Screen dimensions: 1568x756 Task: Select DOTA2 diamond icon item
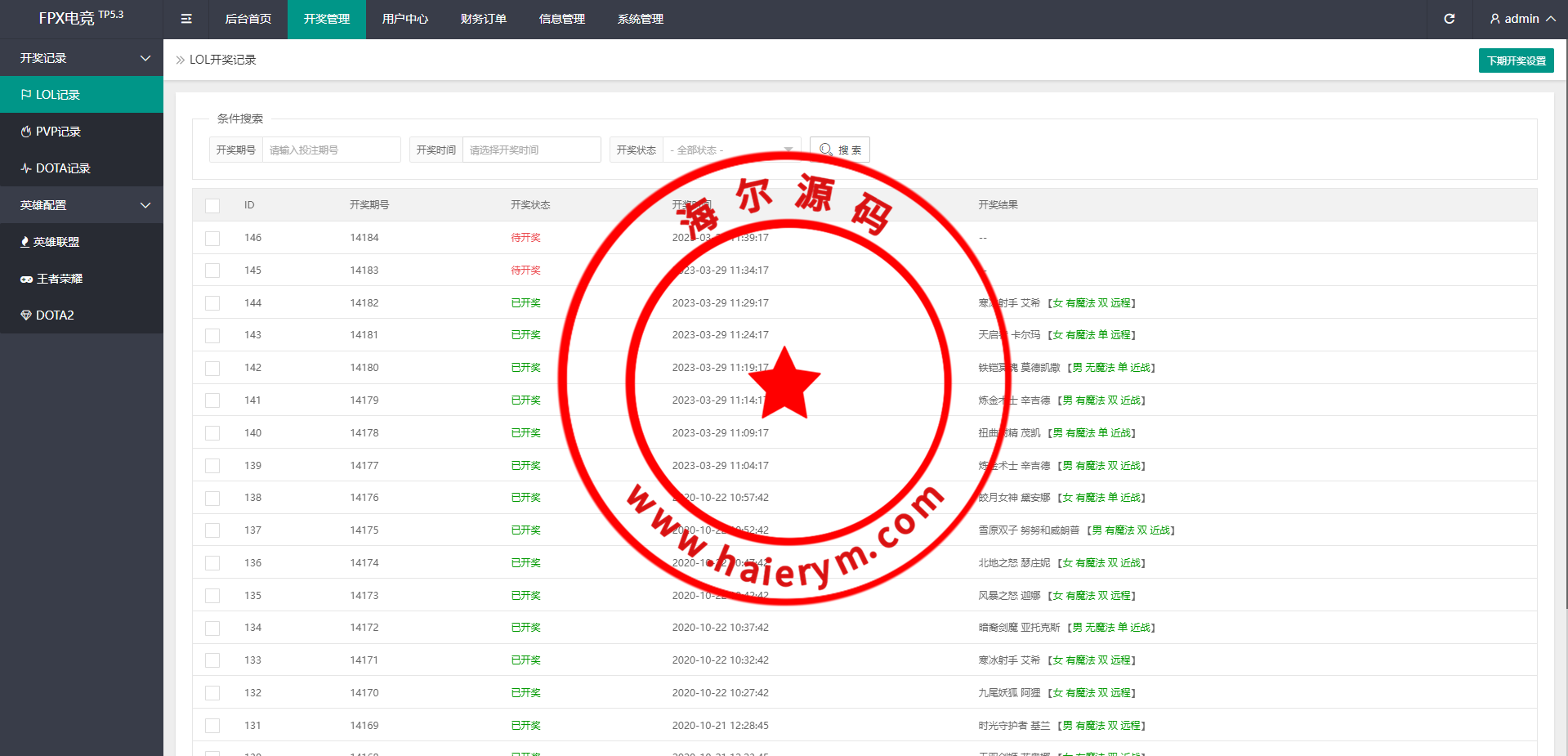tap(26, 315)
